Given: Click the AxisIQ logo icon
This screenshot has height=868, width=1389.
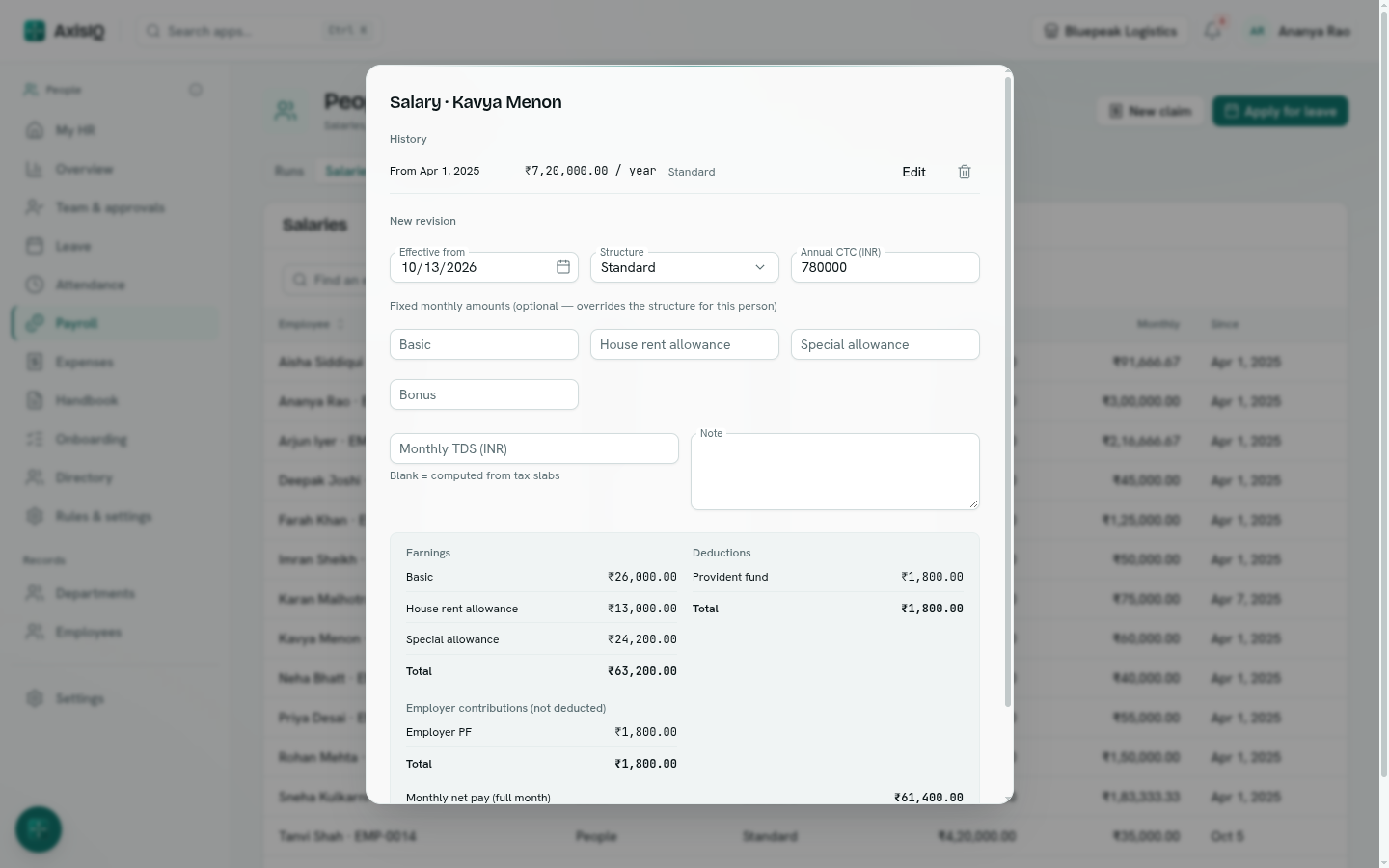Looking at the screenshot, I should click(x=35, y=31).
